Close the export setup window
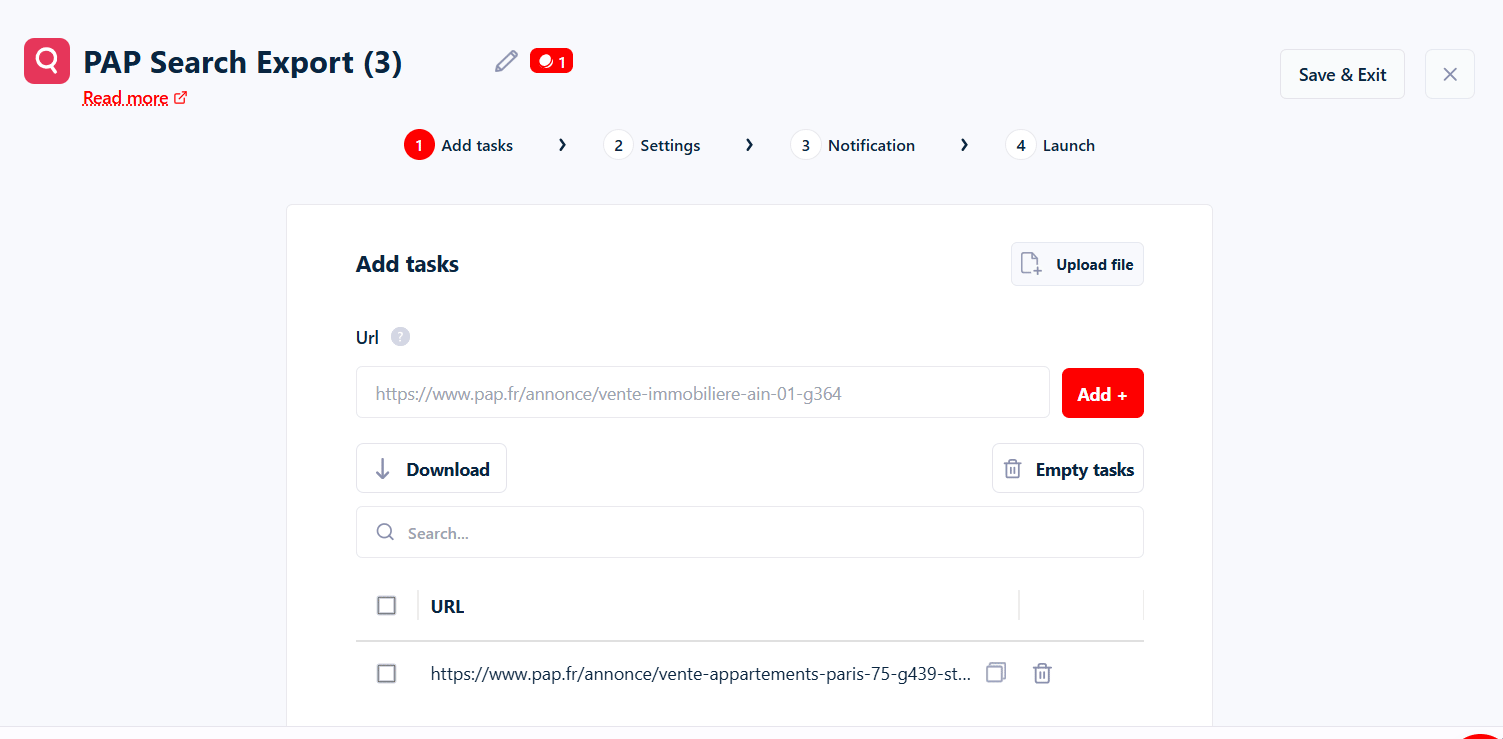 click(x=1450, y=74)
